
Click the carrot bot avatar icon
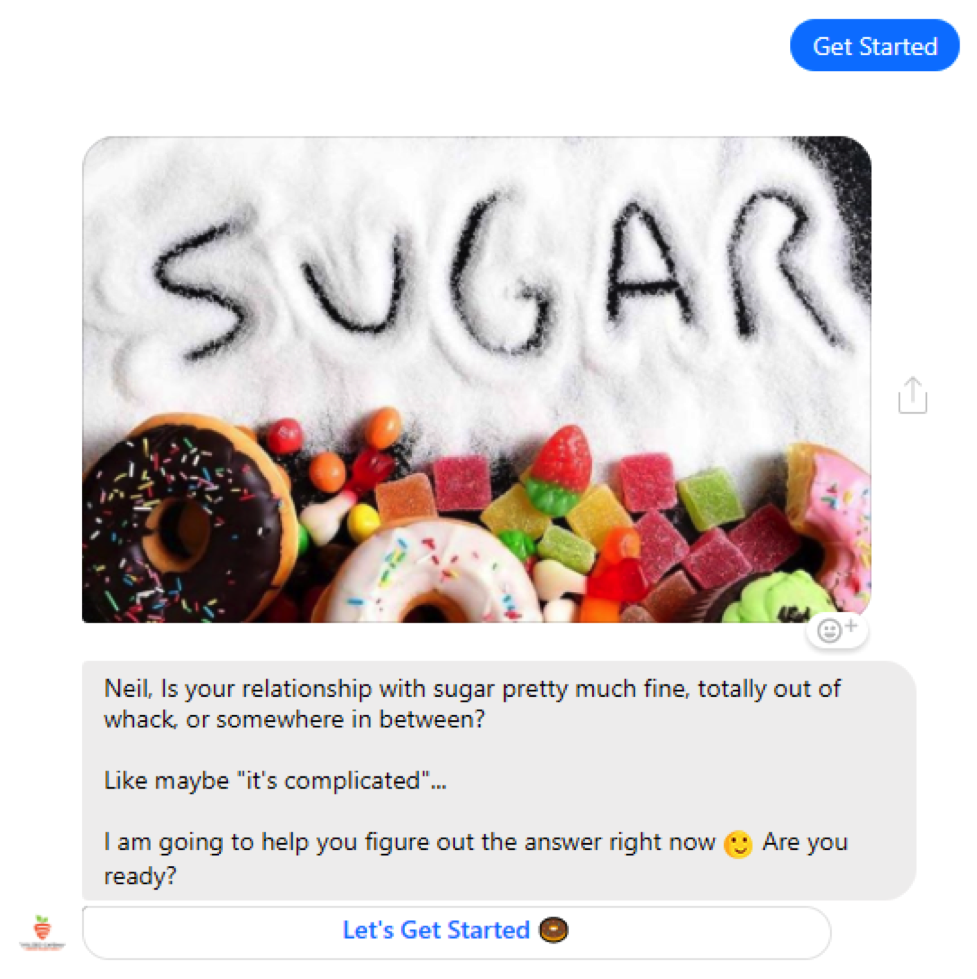(42, 932)
